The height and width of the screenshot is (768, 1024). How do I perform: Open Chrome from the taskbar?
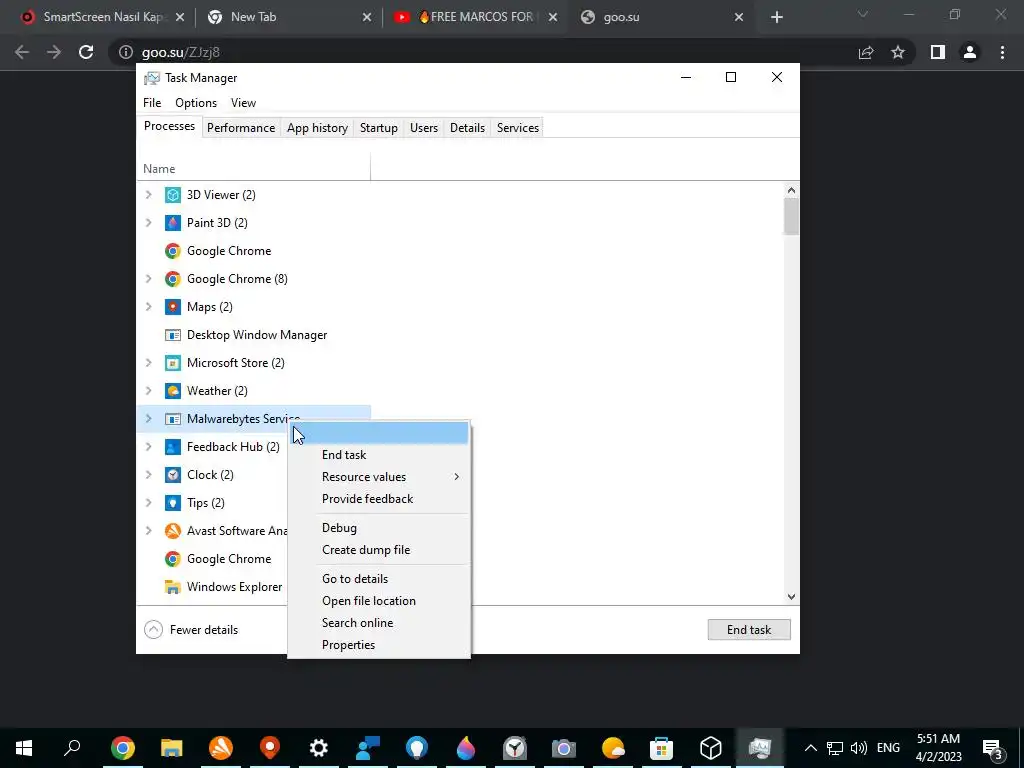tap(123, 748)
